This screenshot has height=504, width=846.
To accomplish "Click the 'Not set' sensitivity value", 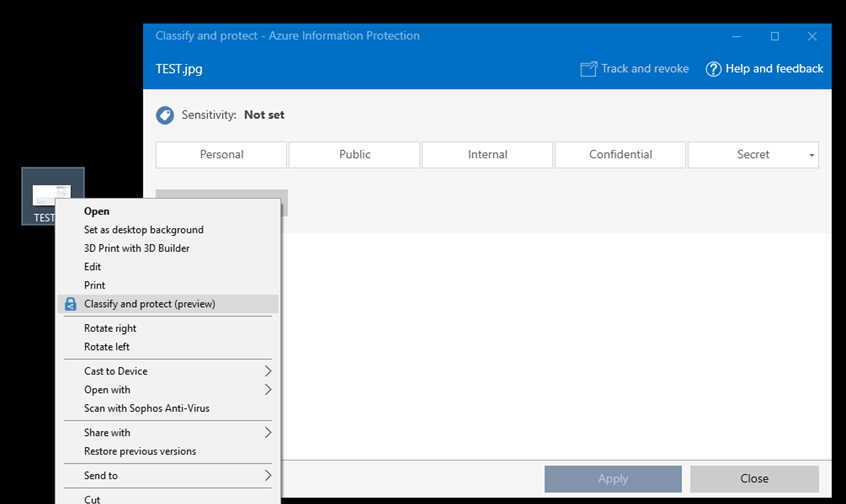I will (x=264, y=115).
